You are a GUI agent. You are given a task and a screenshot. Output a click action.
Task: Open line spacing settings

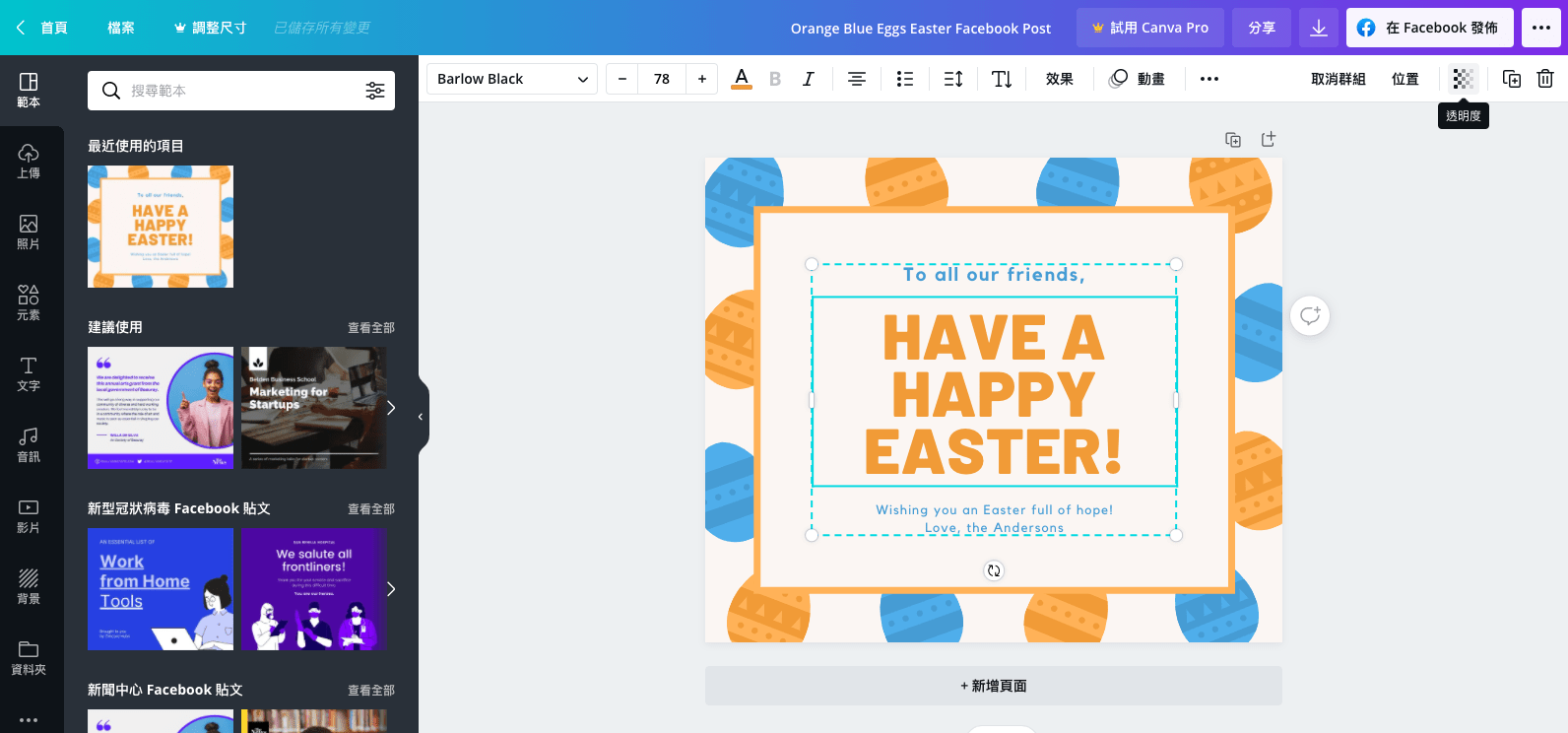(953, 79)
